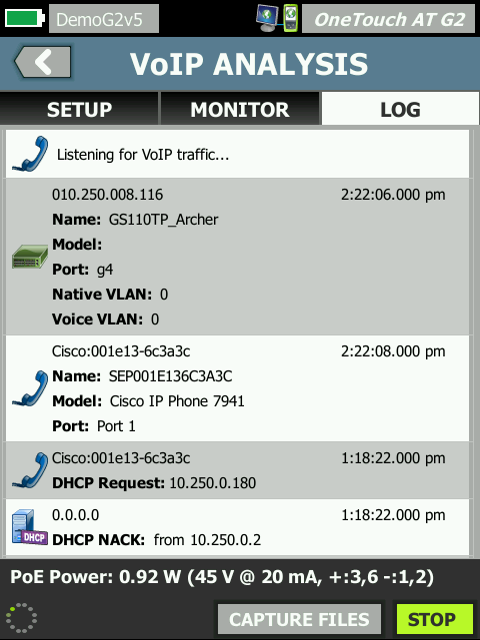The height and width of the screenshot is (640, 480).
Task: Click the battery status icon
Action: click(25, 19)
